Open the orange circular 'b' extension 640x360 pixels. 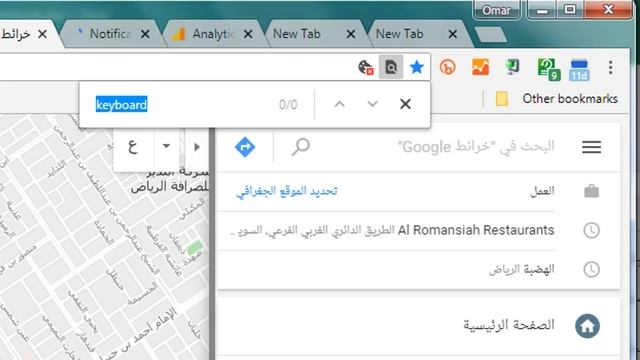[448, 67]
